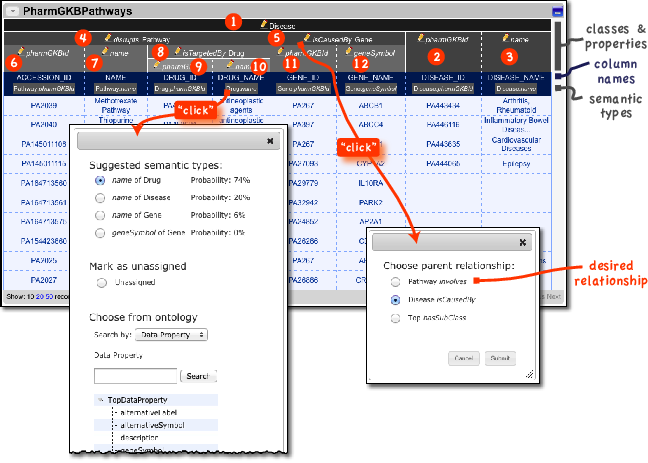The width and height of the screenshot is (648, 463).
Task: Open Gene.geneSymbol semantic type button
Action: tap(371, 89)
